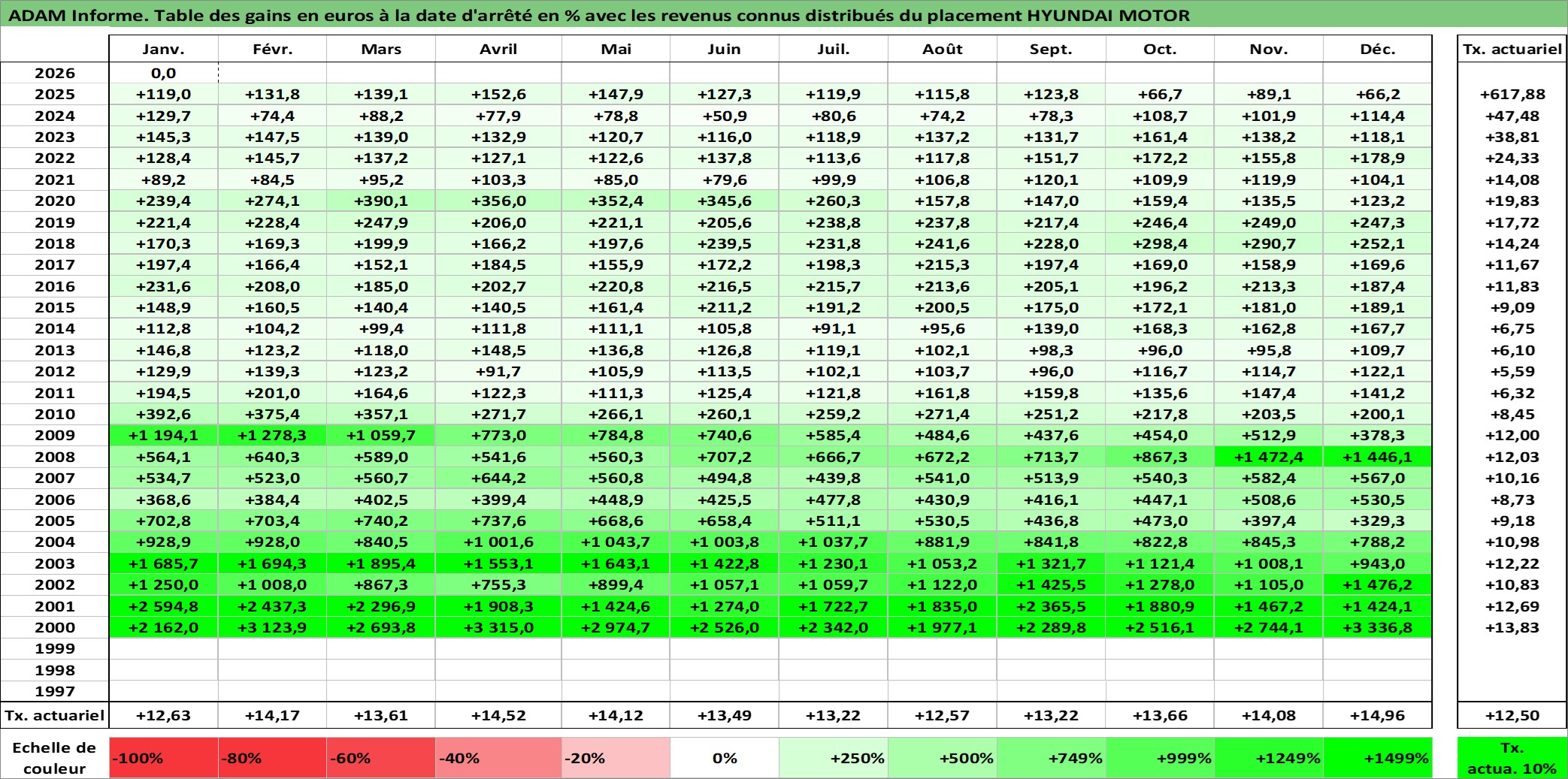
Task: Click the 'Févr.' column header
Action: [x=272, y=49]
